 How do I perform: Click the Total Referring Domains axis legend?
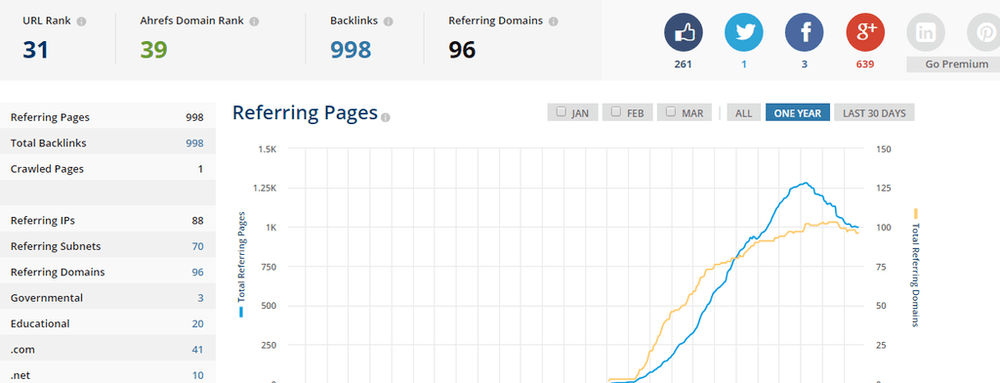coord(916,268)
